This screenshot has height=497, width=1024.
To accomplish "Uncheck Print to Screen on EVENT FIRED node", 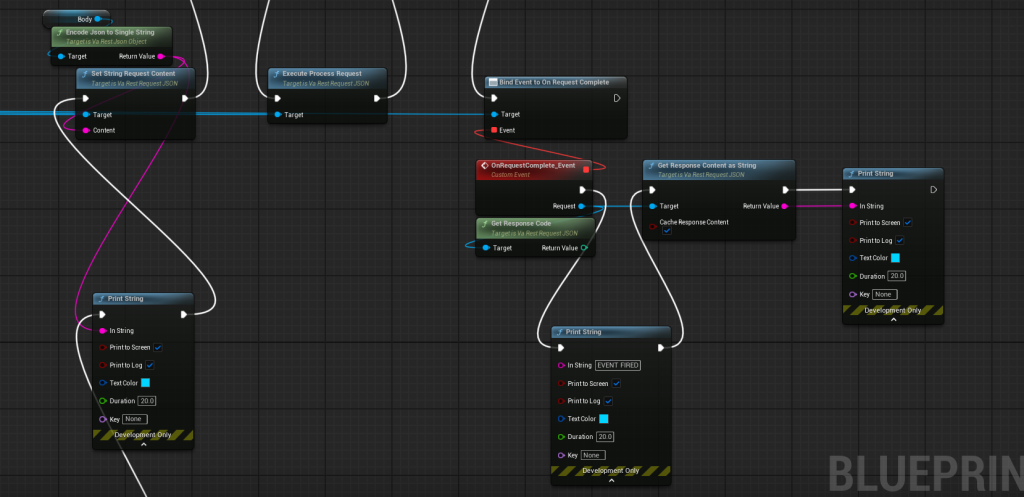I will [616, 383].
